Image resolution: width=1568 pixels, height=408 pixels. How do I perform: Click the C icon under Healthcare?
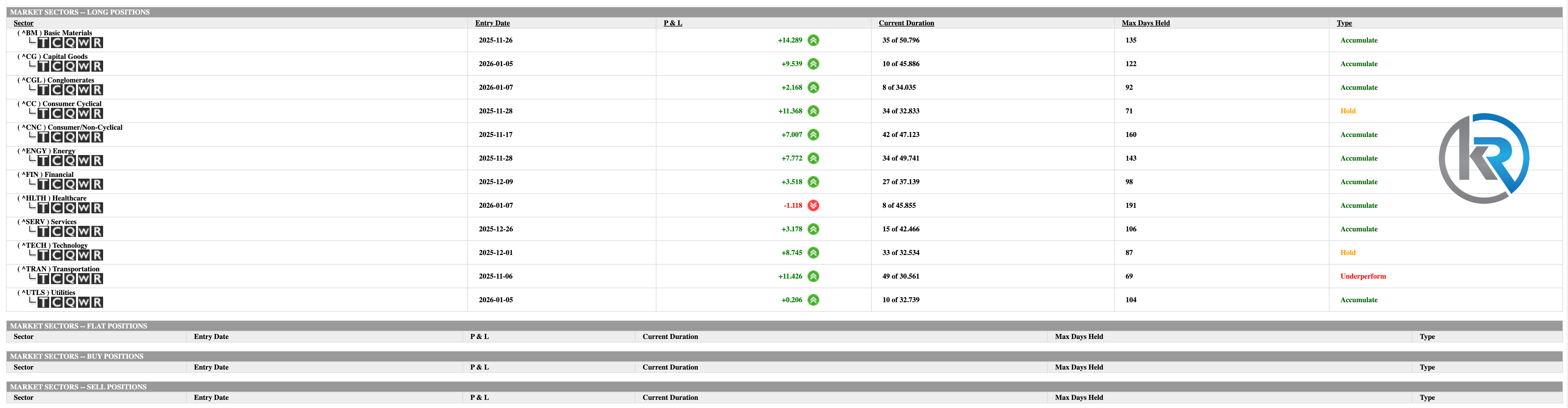click(56, 208)
